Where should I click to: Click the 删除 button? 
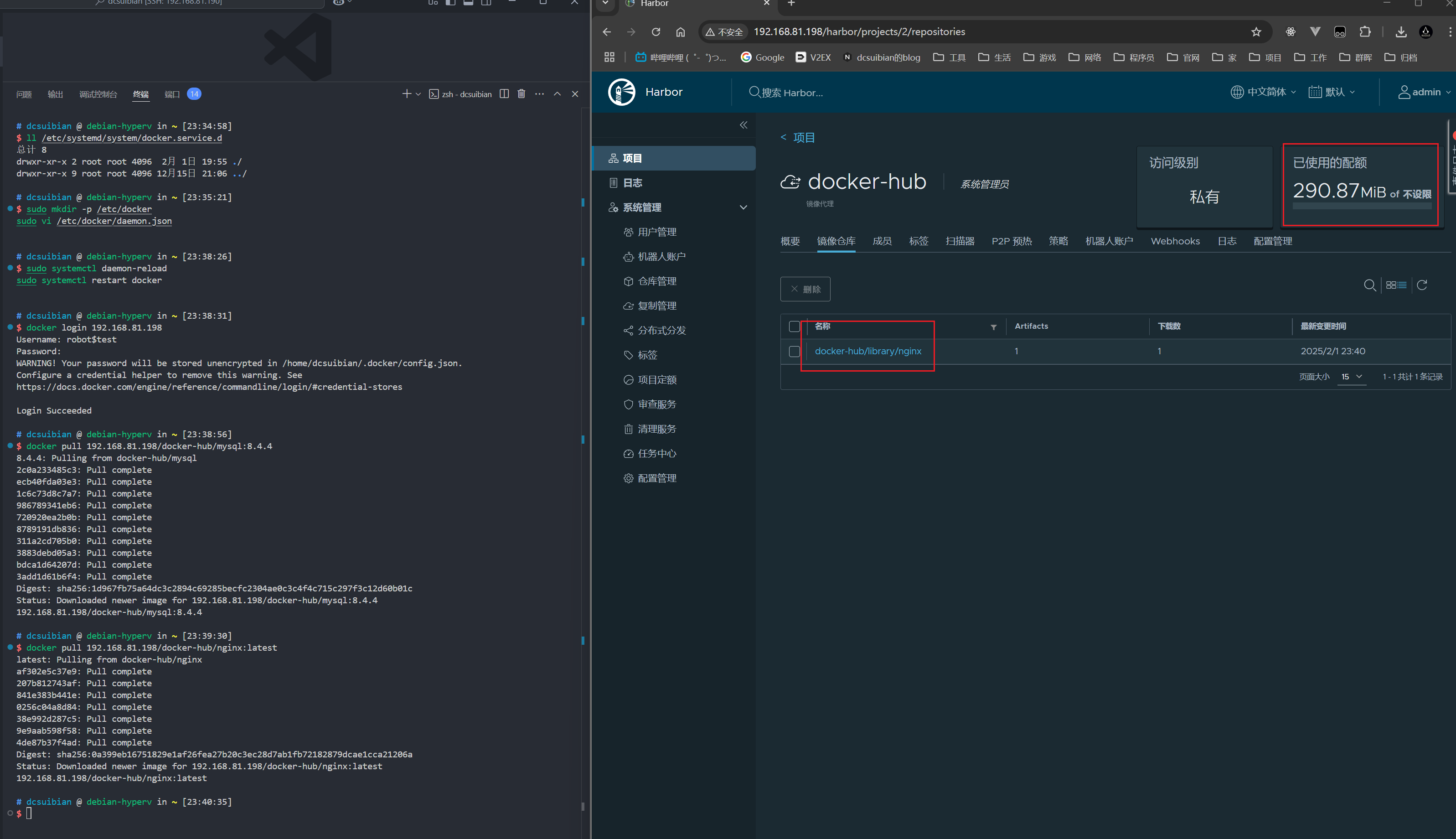tap(805, 289)
